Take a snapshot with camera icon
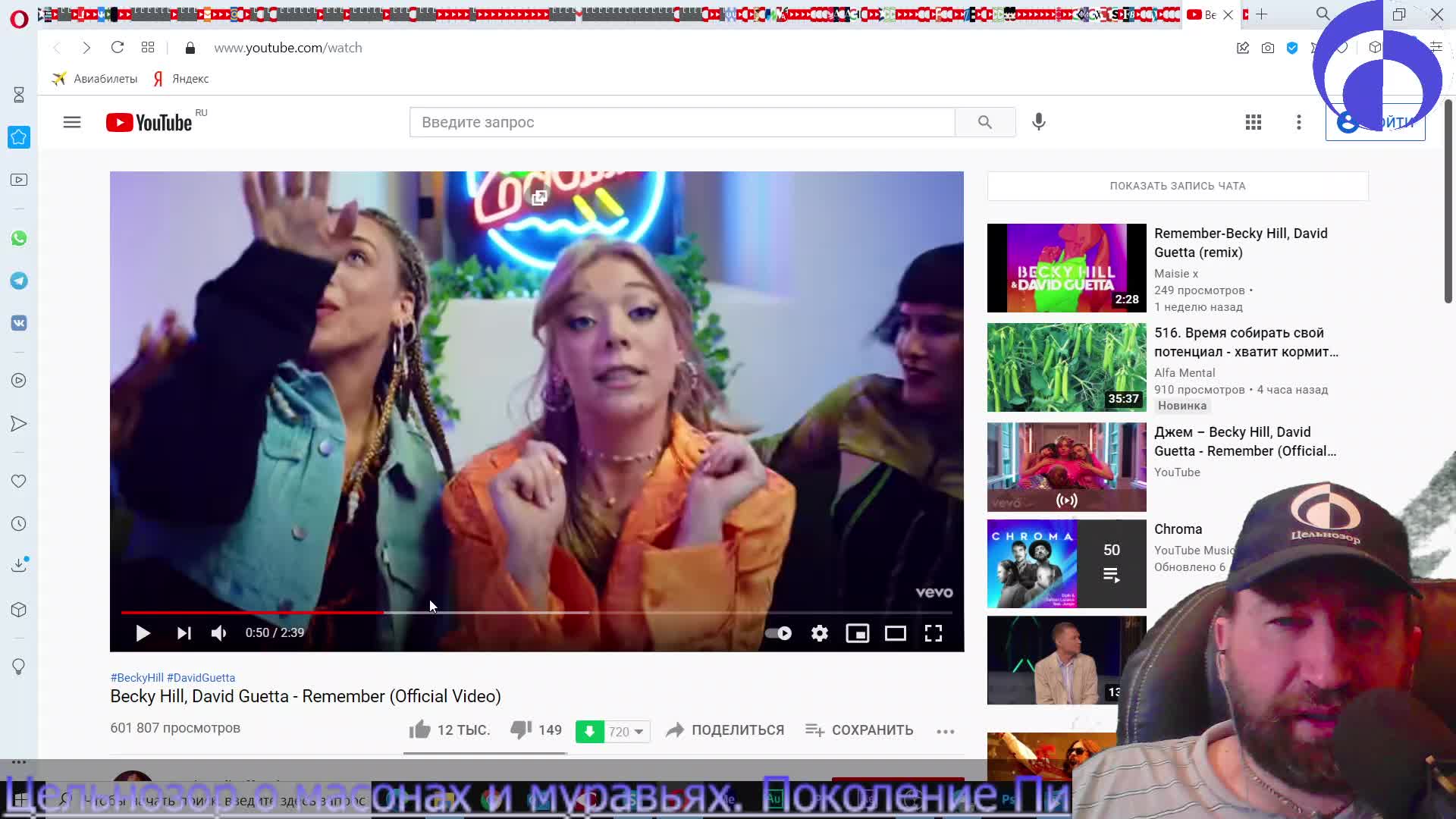This screenshot has height=819, width=1456. 1268,48
